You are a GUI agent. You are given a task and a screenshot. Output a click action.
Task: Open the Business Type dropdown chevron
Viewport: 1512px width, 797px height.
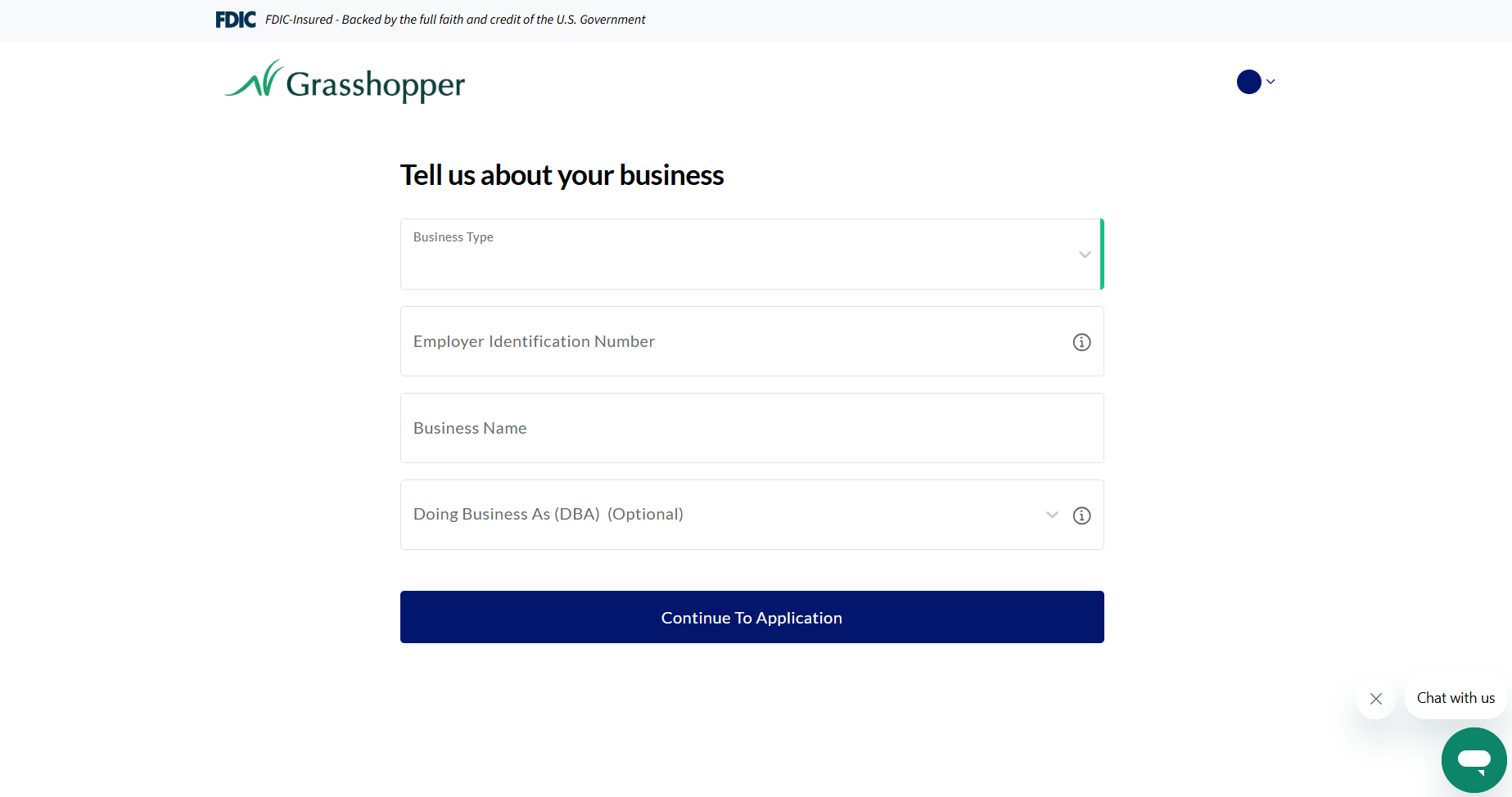pyautogui.click(x=1085, y=254)
